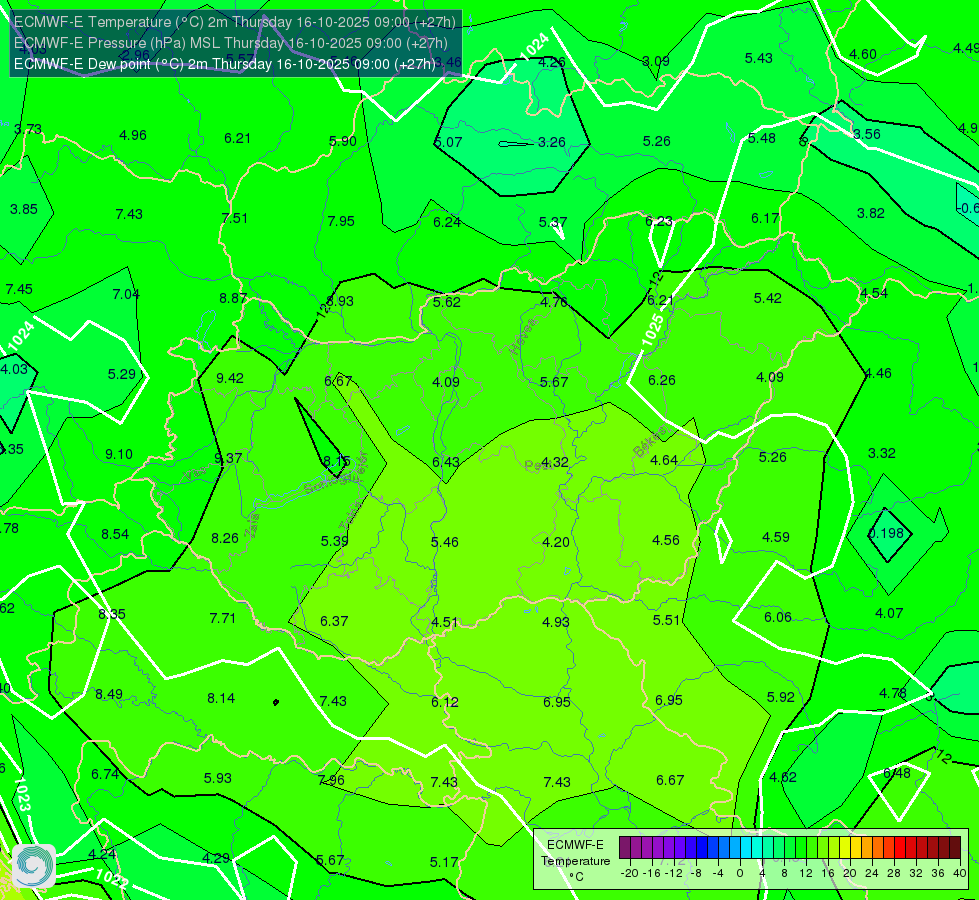Click the dew point value 3.26

point(552,142)
